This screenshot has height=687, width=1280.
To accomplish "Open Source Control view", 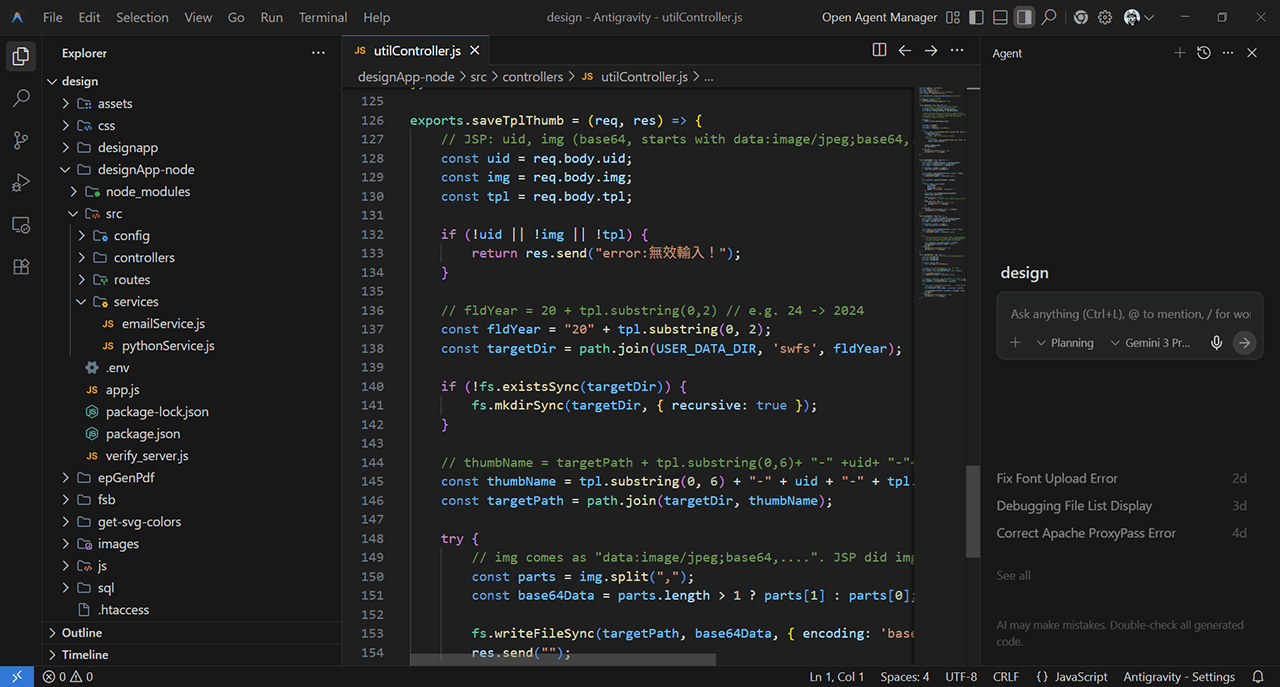I will click(x=21, y=140).
